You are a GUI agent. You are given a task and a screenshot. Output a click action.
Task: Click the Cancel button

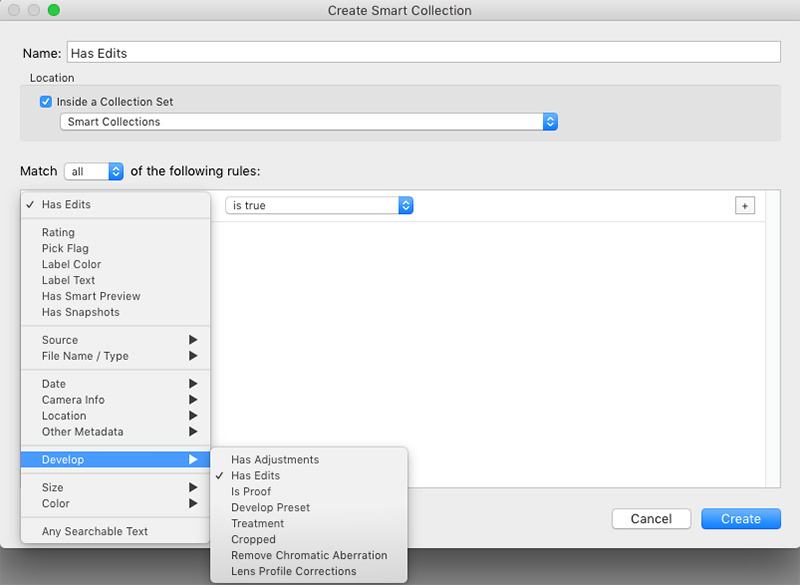[x=651, y=519]
